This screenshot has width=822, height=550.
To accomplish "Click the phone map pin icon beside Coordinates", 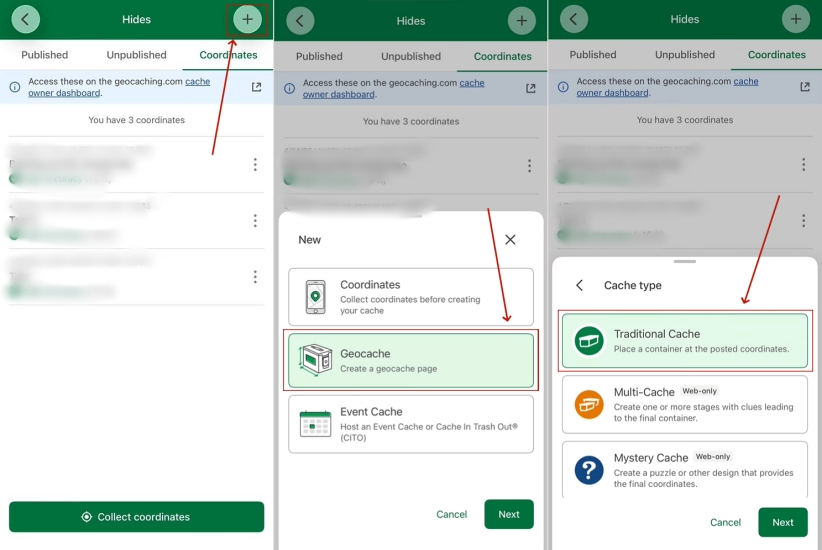I will click(315, 297).
